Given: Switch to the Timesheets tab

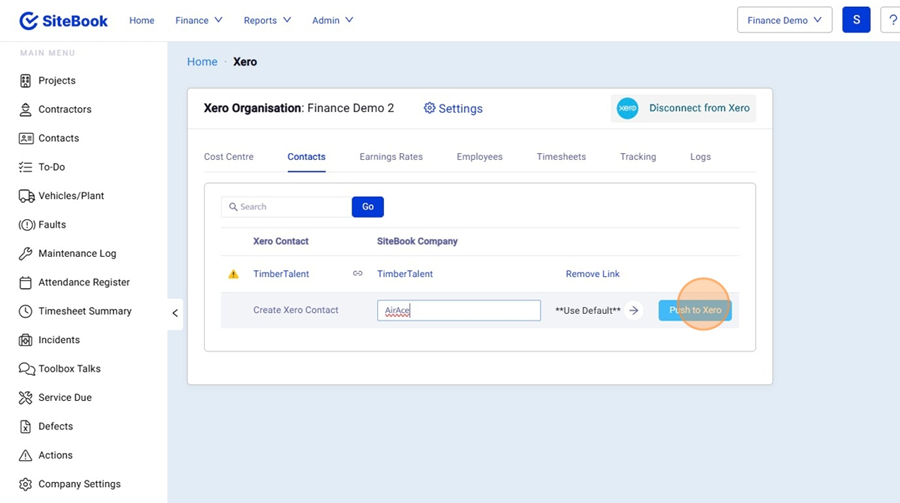Looking at the screenshot, I should (561, 157).
